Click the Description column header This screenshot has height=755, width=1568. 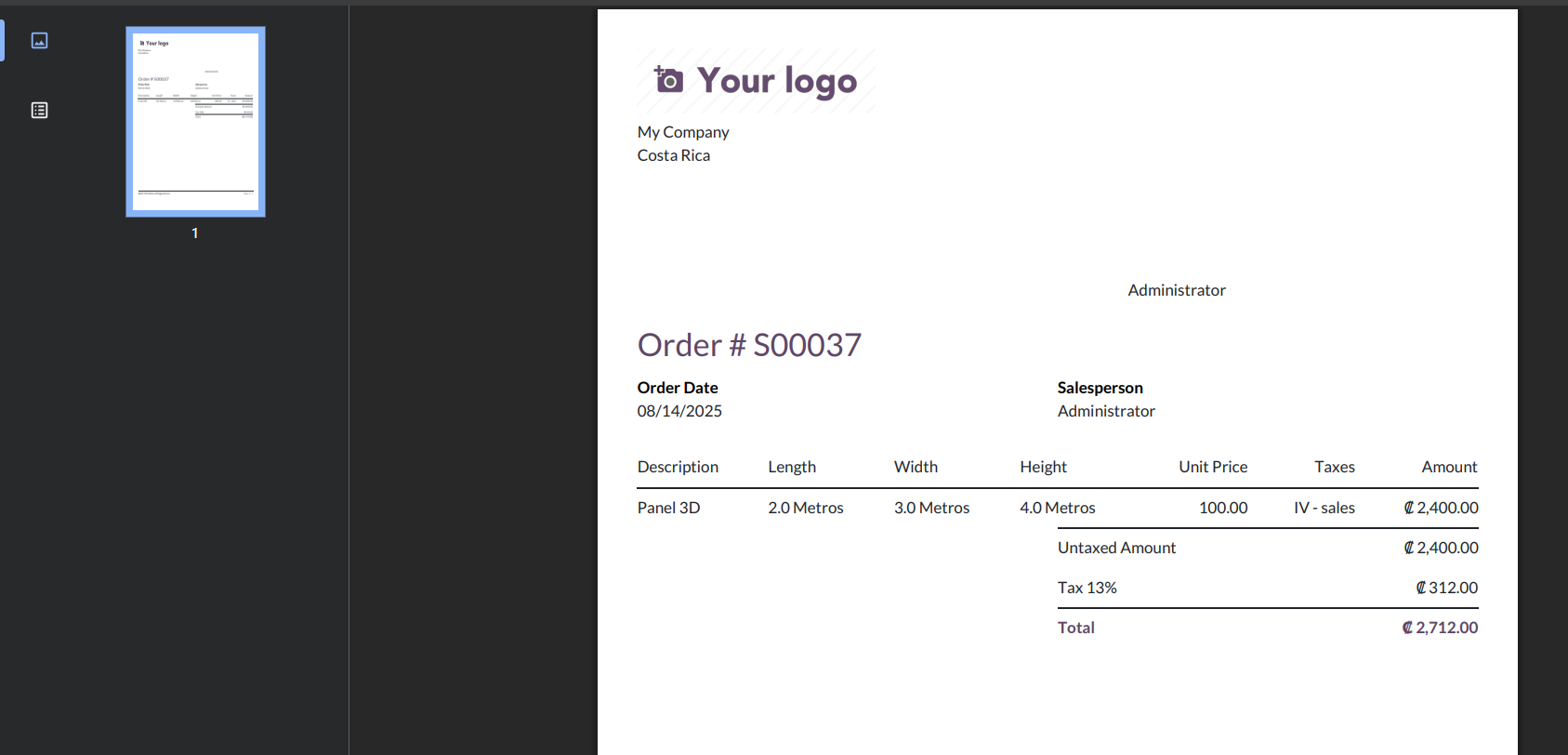(x=678, y=467)
